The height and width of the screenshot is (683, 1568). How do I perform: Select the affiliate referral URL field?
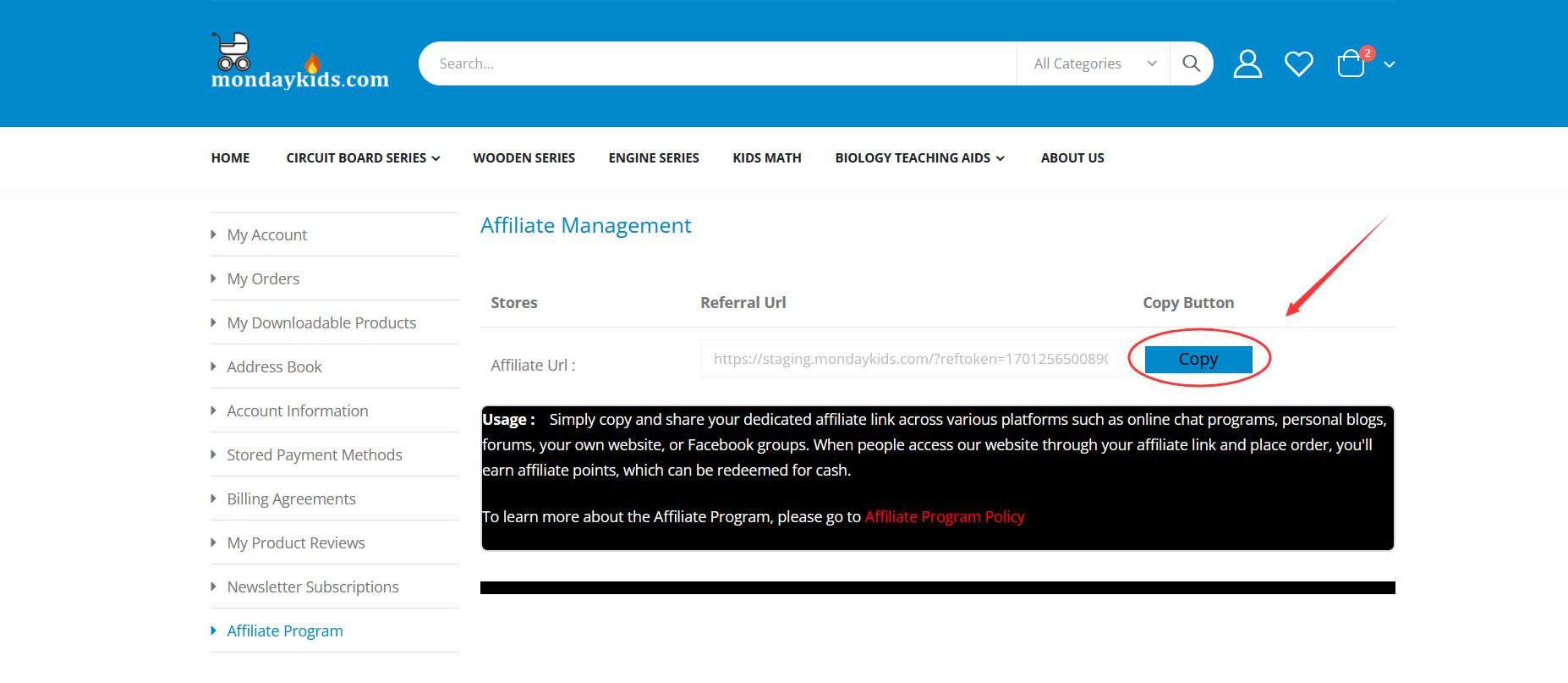909,359
